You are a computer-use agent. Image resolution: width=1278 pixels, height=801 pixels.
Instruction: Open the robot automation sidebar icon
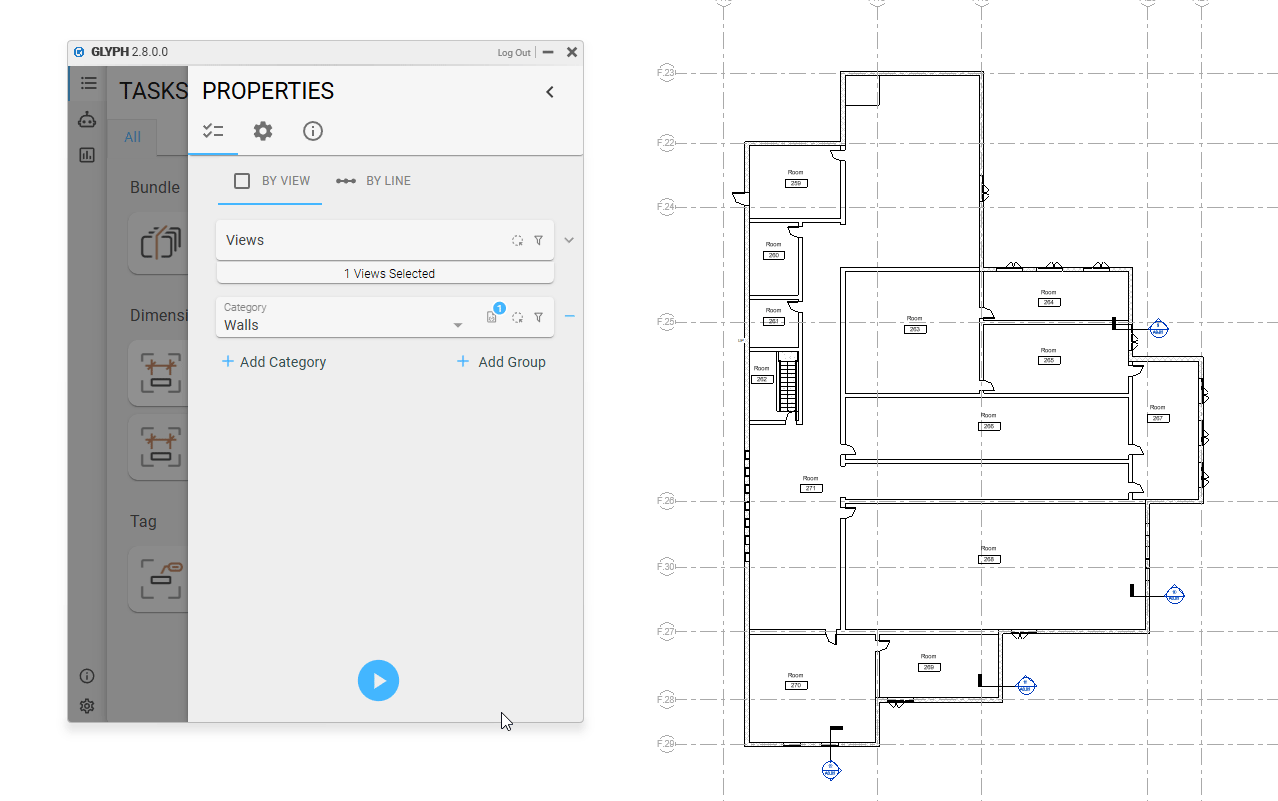click(x=87, y=120)
